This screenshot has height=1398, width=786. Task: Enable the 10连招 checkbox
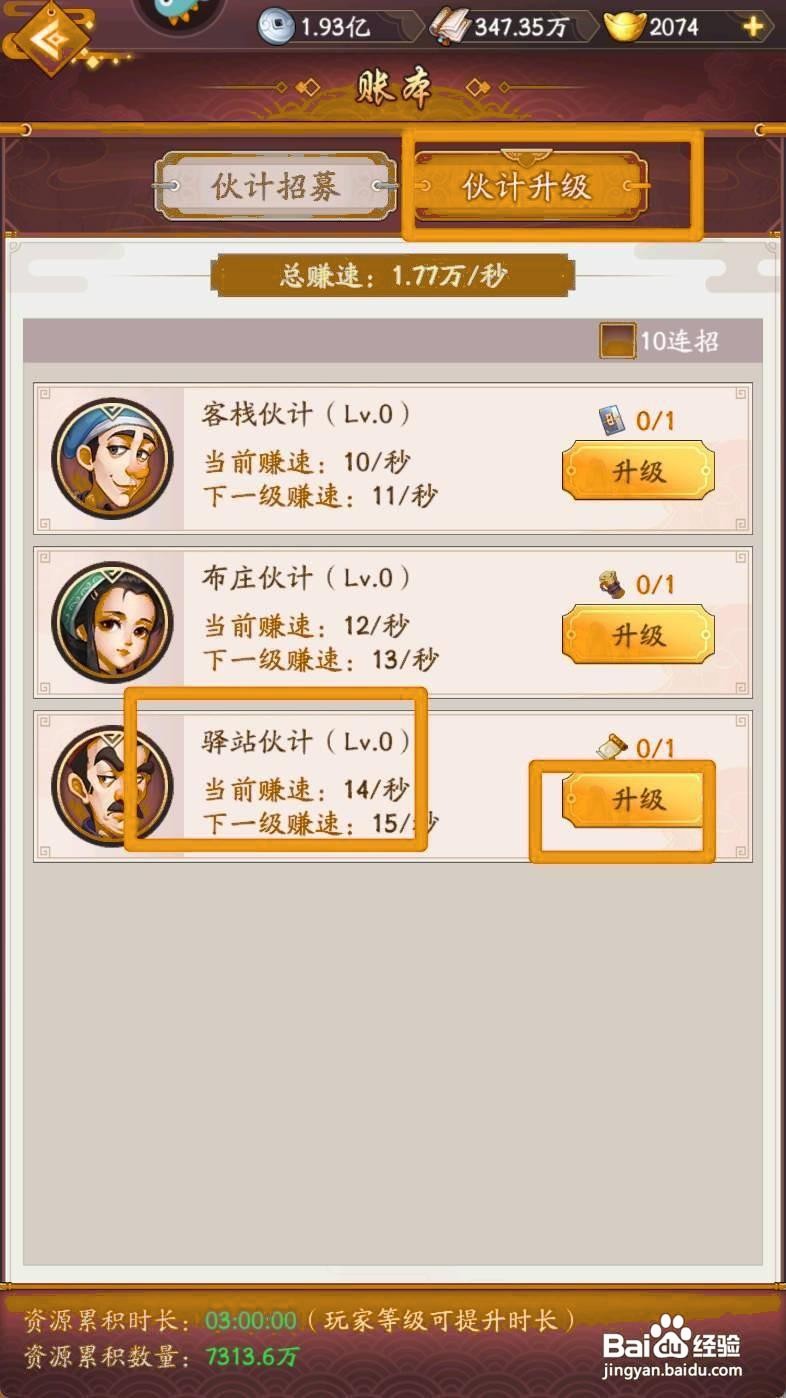(x=618, y=341)
